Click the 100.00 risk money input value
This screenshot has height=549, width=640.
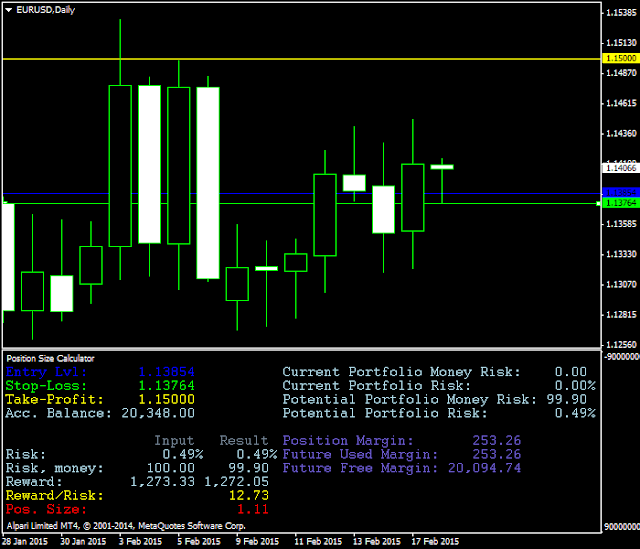(170, 468)
